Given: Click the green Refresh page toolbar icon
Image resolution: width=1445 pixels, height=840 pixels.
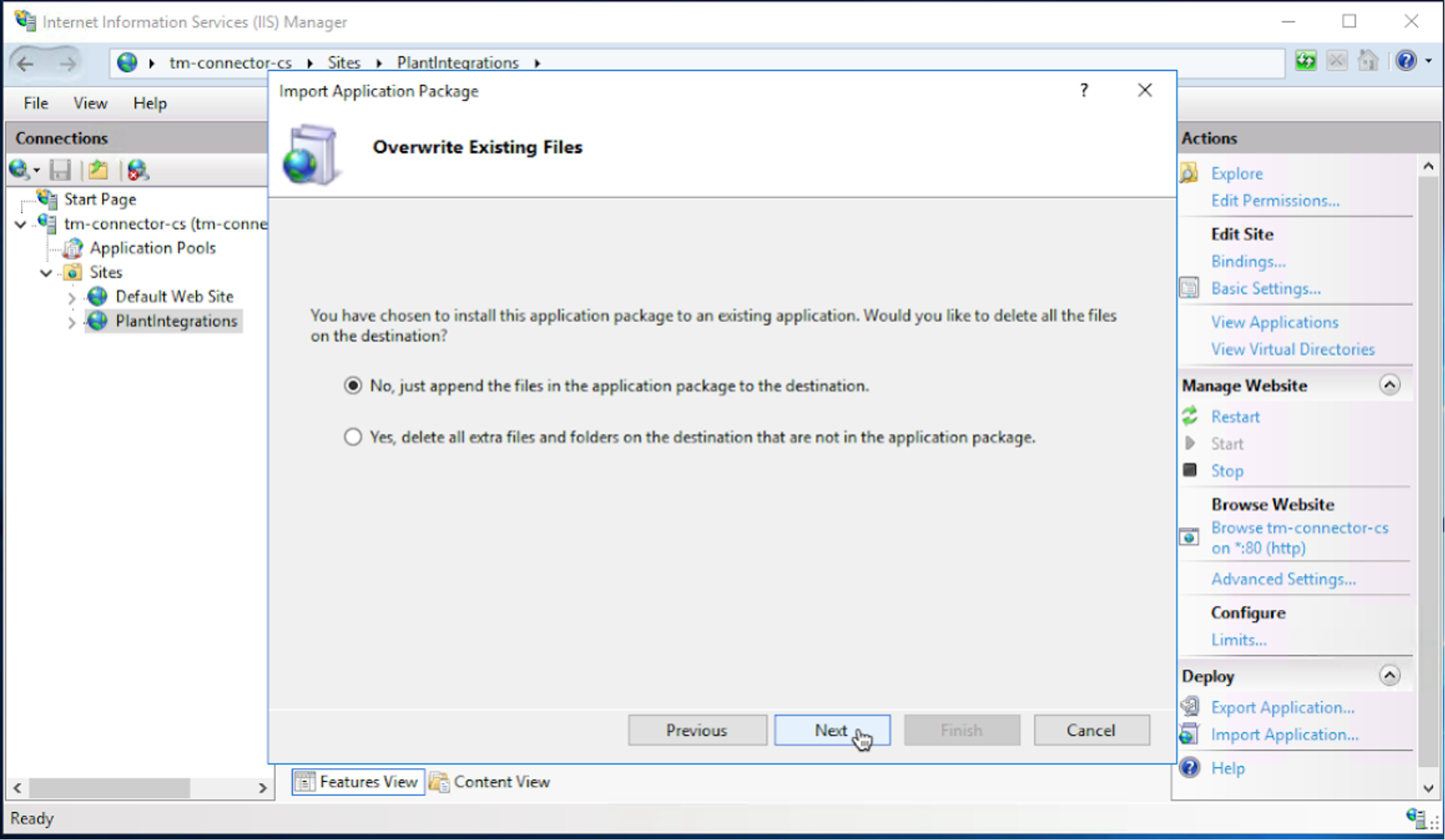Looking at the screenshot, I should 1305,61.
